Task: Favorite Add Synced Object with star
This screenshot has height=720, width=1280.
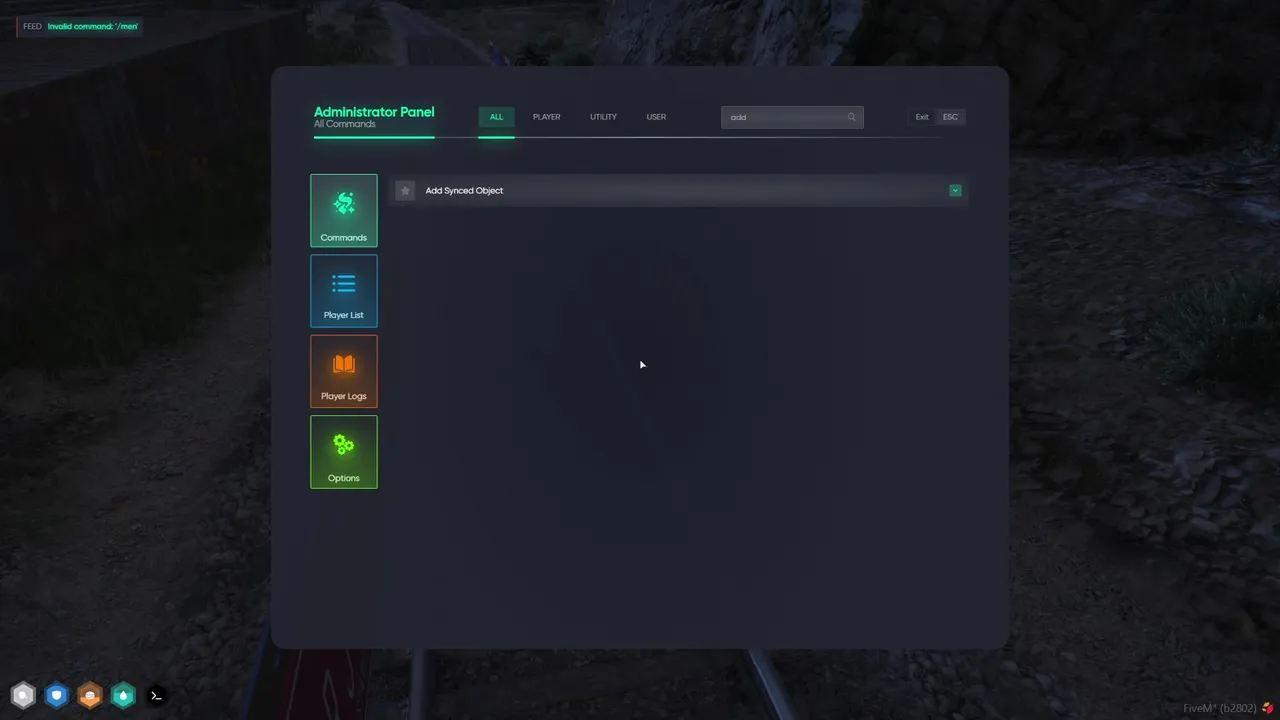Action: click(x=405, y=190)
